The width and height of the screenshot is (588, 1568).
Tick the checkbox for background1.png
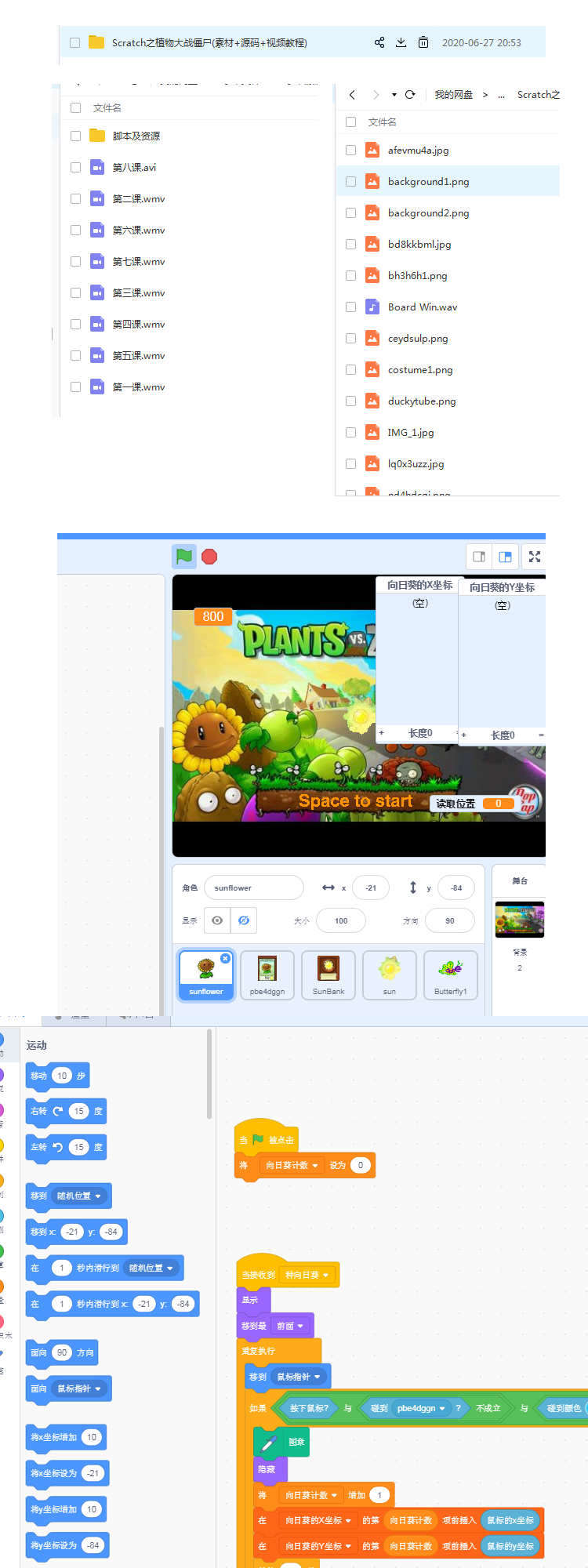[351, 181]
